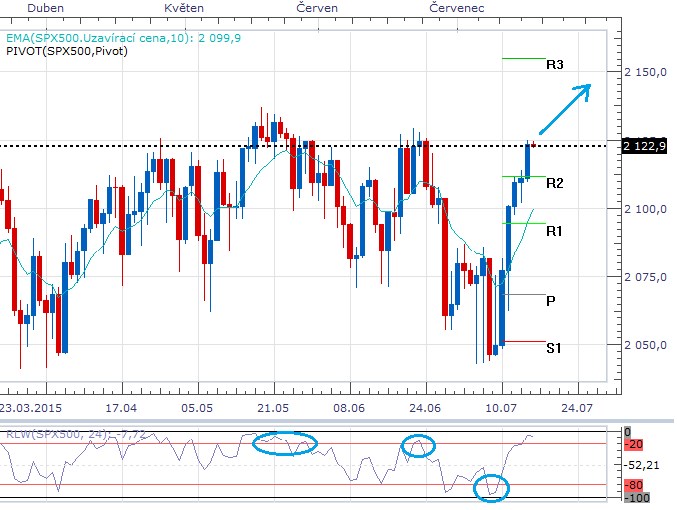Click the Duben month label

(45, 8)
